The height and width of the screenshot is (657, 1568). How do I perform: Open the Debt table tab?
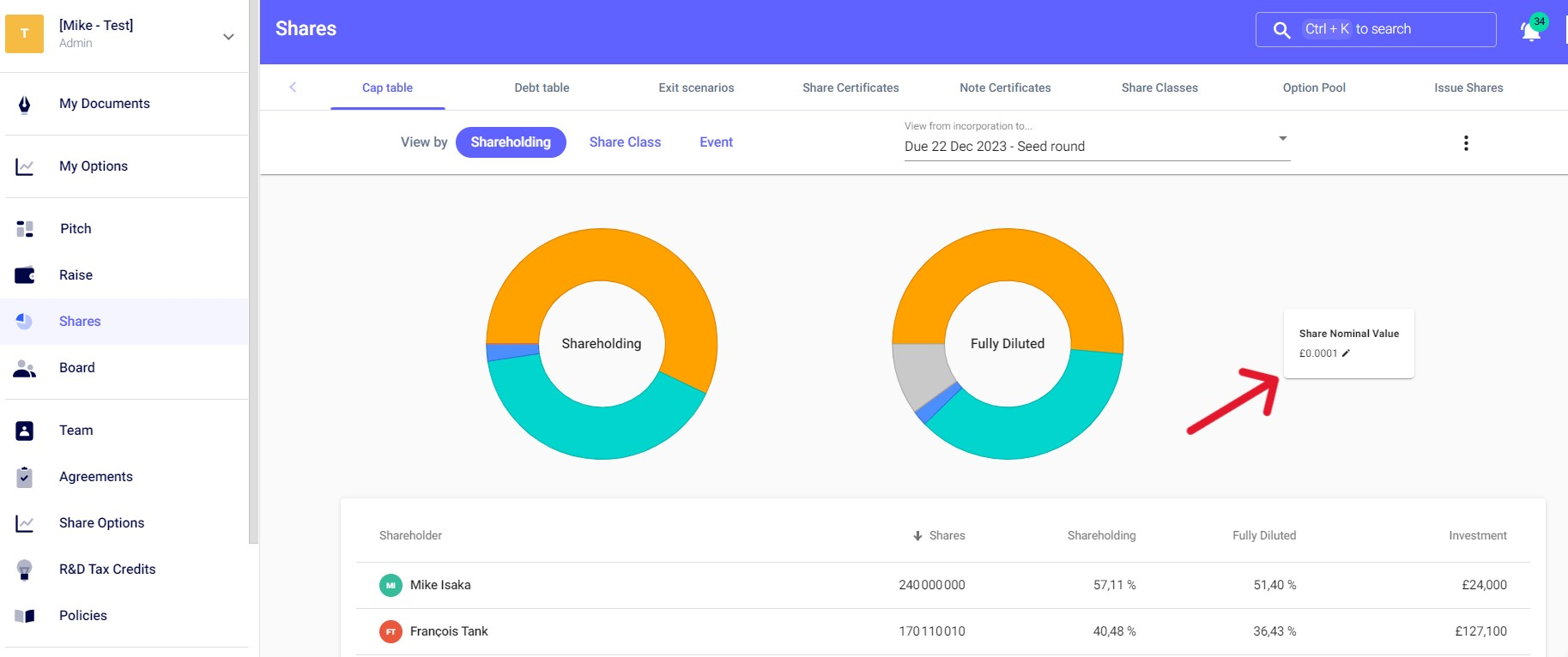pyautogui.click(x=542, y=87)
